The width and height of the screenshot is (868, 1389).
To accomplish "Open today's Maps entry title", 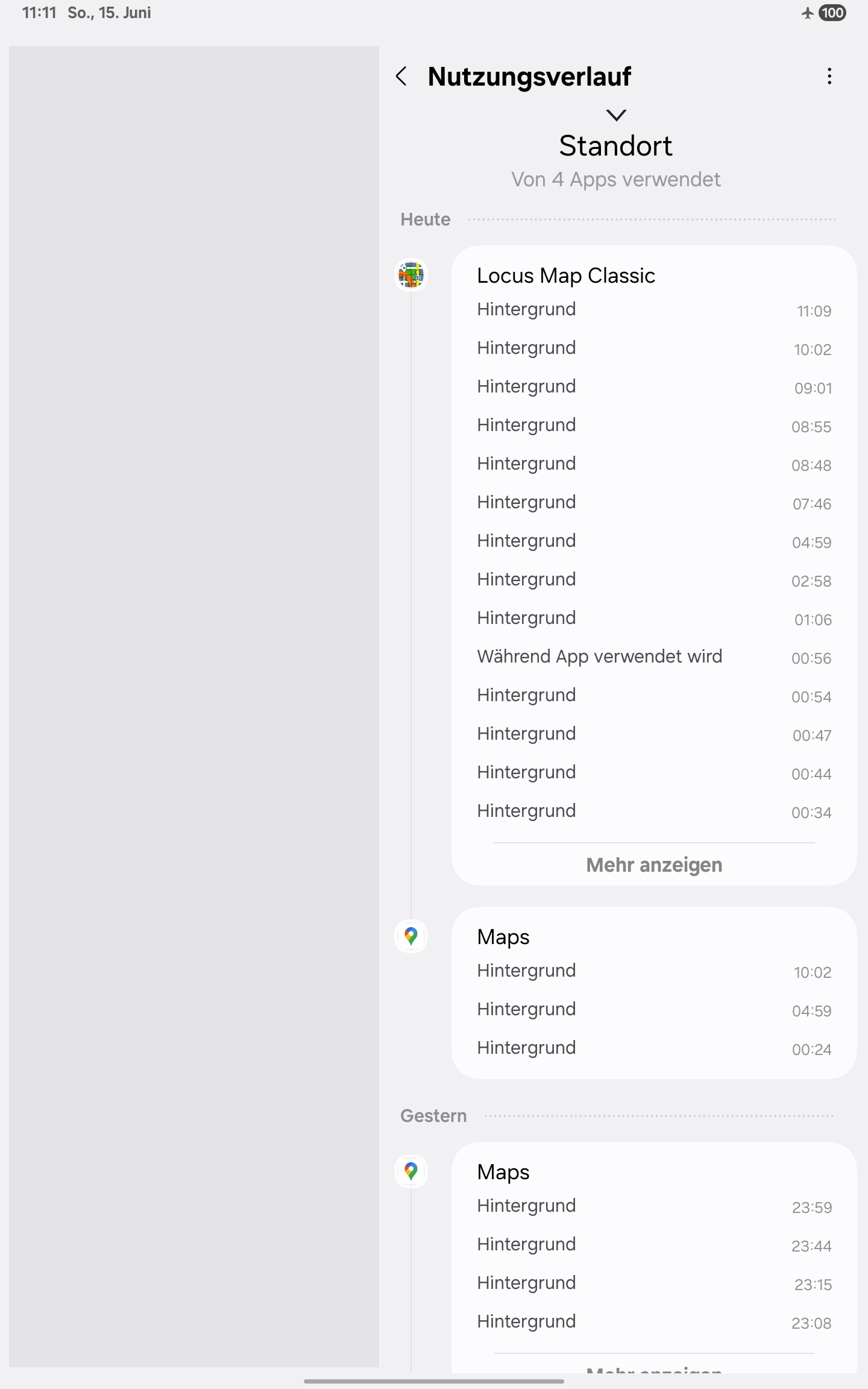I will tap(503, 937).
